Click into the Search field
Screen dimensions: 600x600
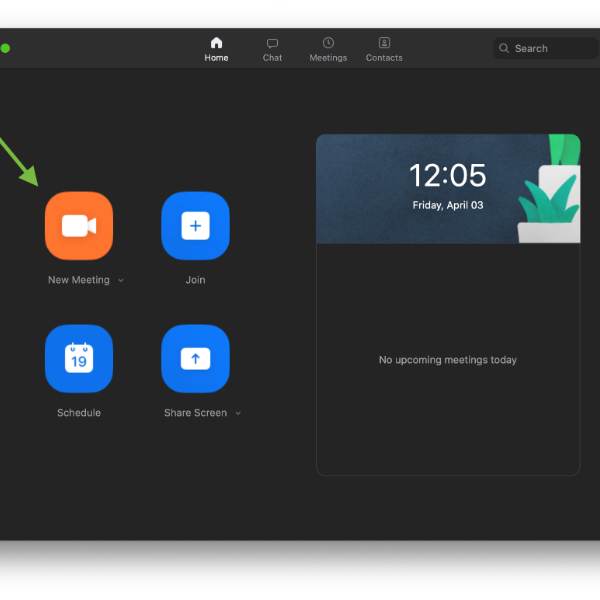(x=546, y=48)
